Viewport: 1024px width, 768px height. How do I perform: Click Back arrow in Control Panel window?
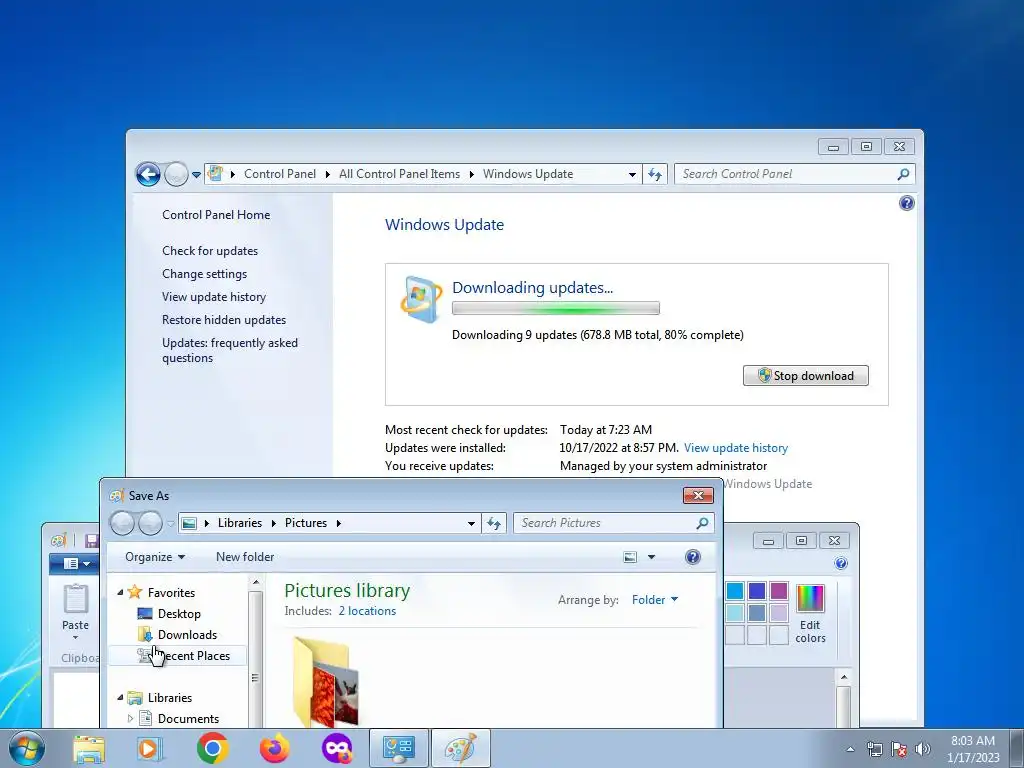(148, 174)
